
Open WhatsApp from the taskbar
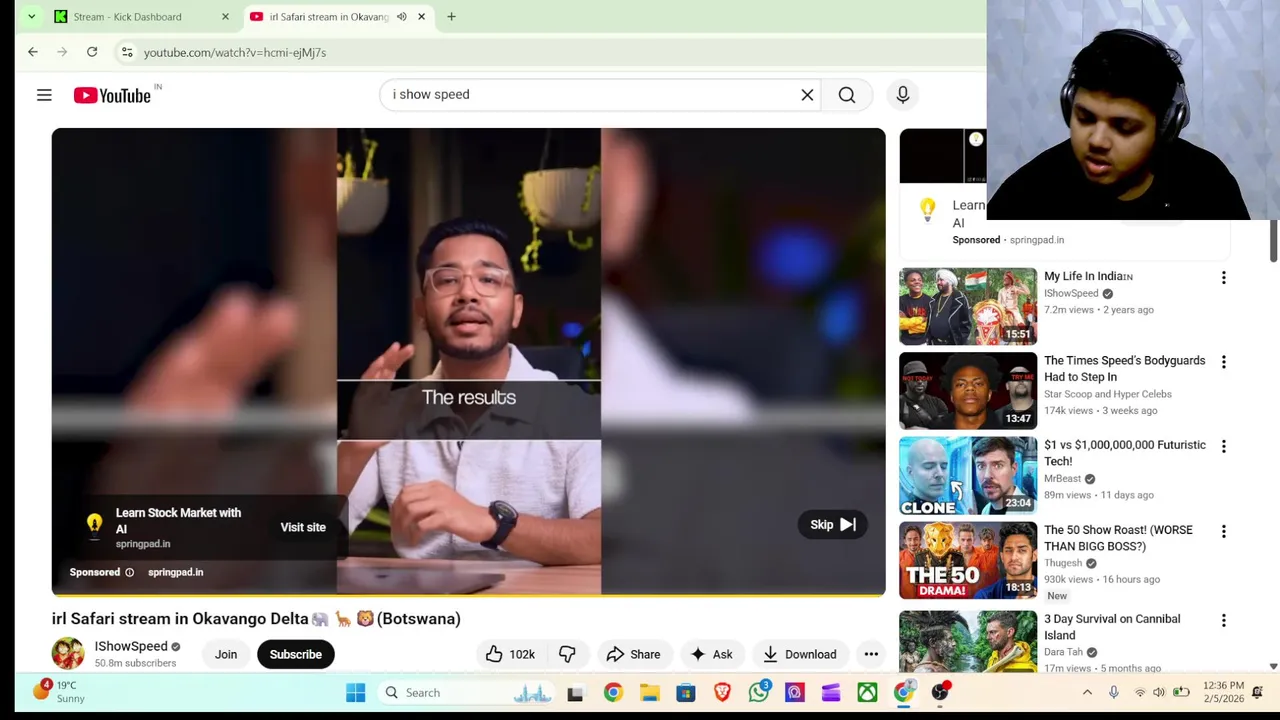[x=759, y=692]
